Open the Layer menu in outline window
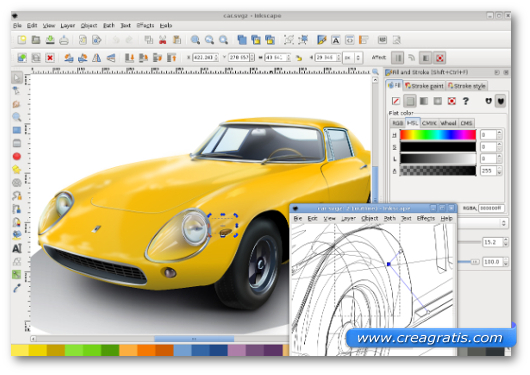The width and height of the screenshot is (530, 375). 348,218
